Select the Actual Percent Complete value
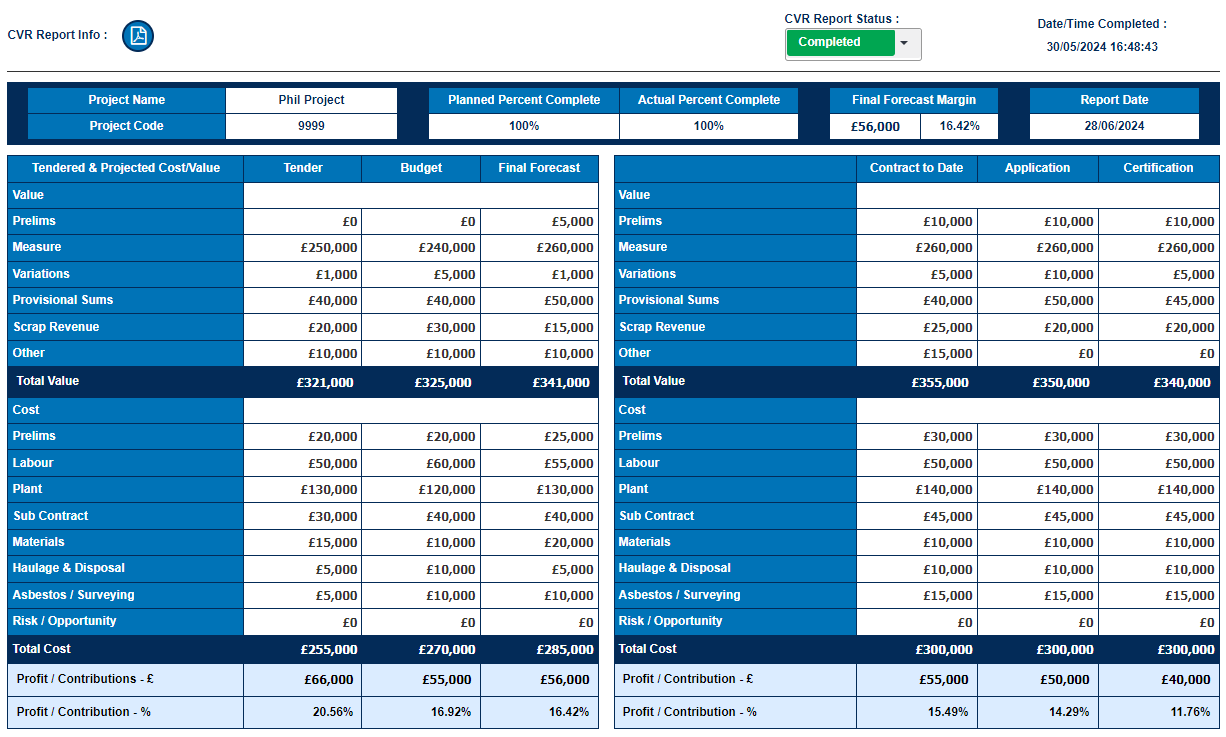Image resolution: width=1226 pixels, height=737 pixels. pos(708,126)
